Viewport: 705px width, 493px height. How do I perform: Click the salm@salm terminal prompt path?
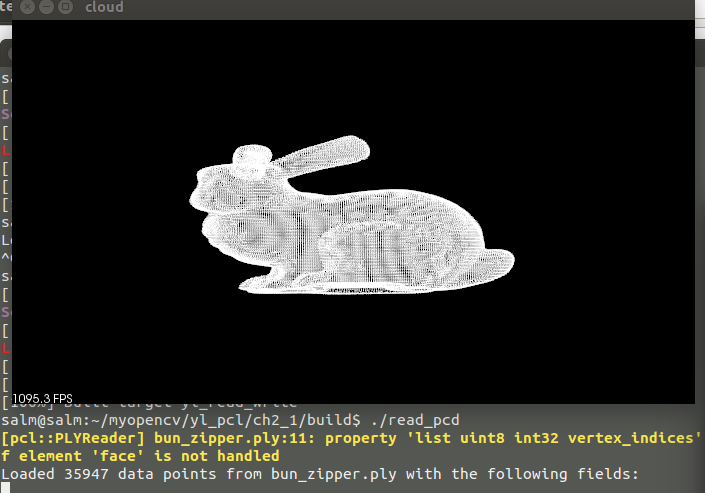[181, 420]
